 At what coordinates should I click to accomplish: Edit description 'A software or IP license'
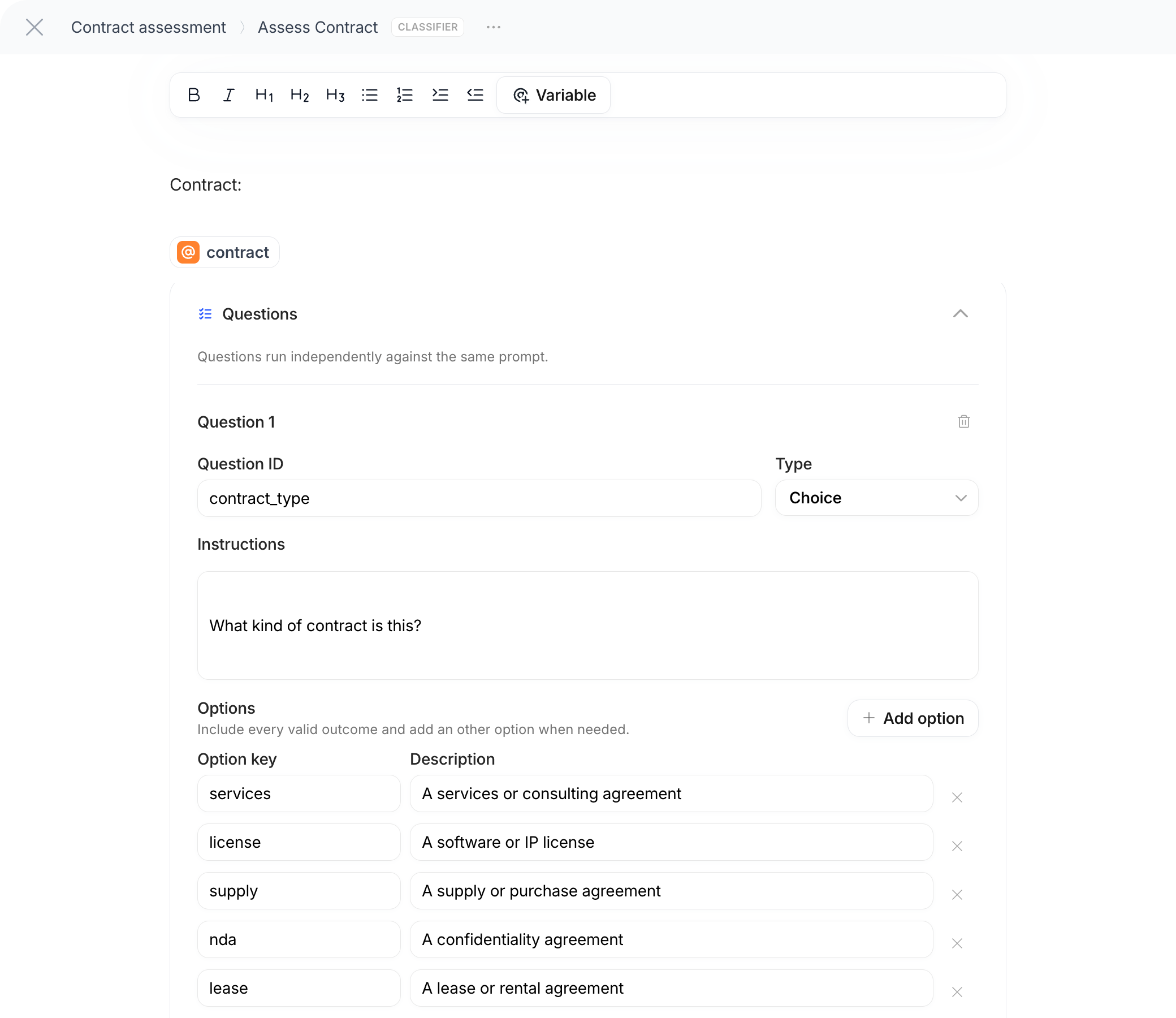point(671,843)
